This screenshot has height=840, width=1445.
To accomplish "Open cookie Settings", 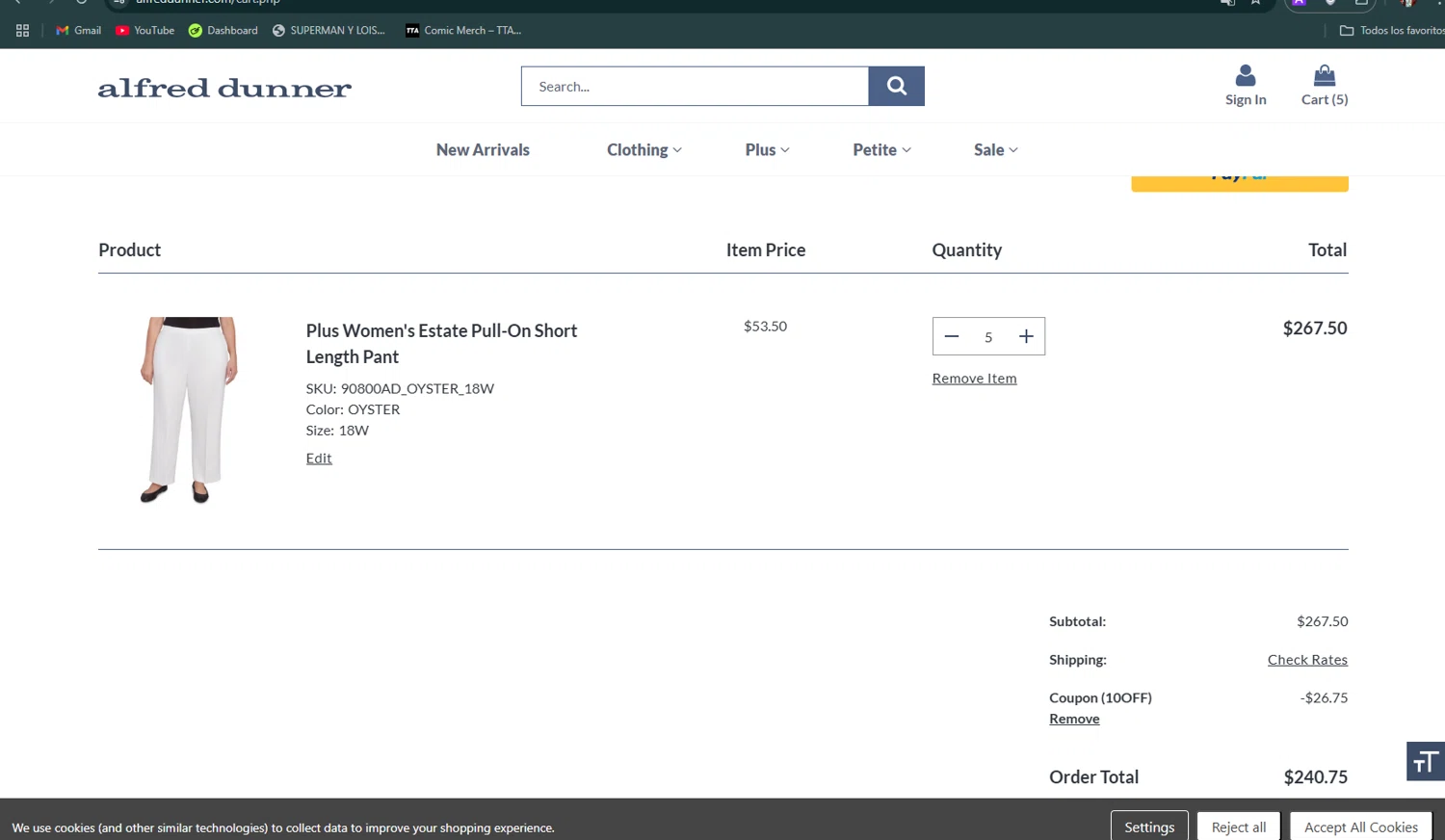I will 1149,827.
